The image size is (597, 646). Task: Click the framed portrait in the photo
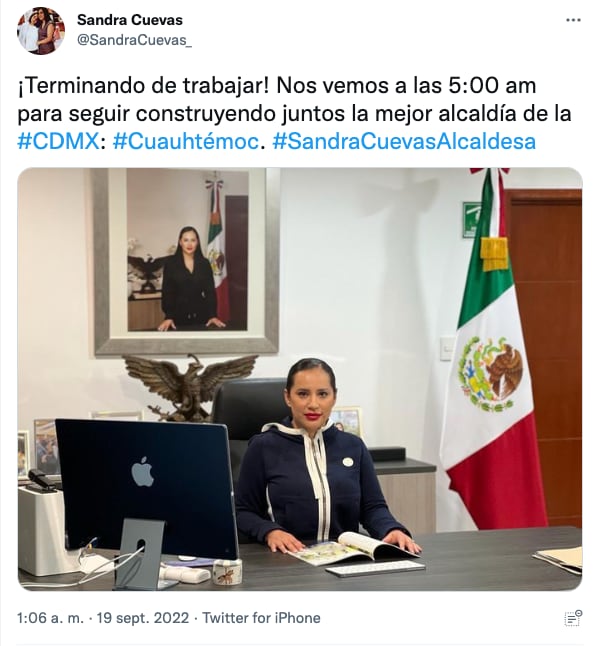coord(186,261)
